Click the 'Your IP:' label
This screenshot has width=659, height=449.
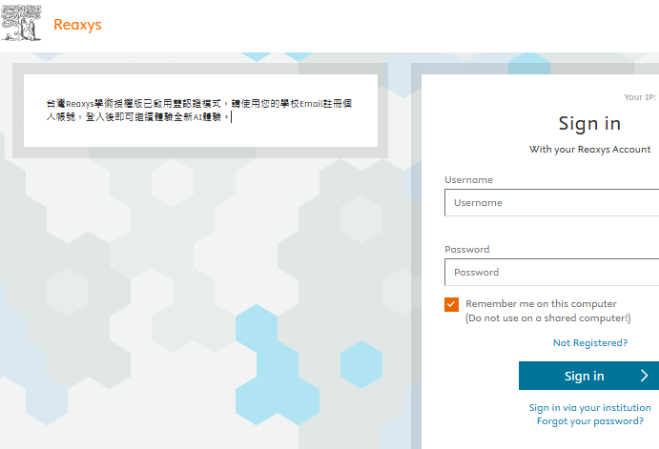(x=640, y=97)
